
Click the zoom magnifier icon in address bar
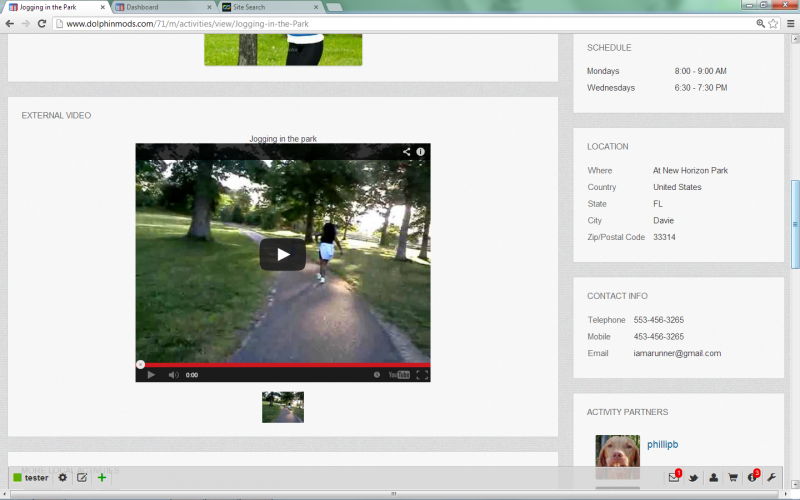(760, 23)
